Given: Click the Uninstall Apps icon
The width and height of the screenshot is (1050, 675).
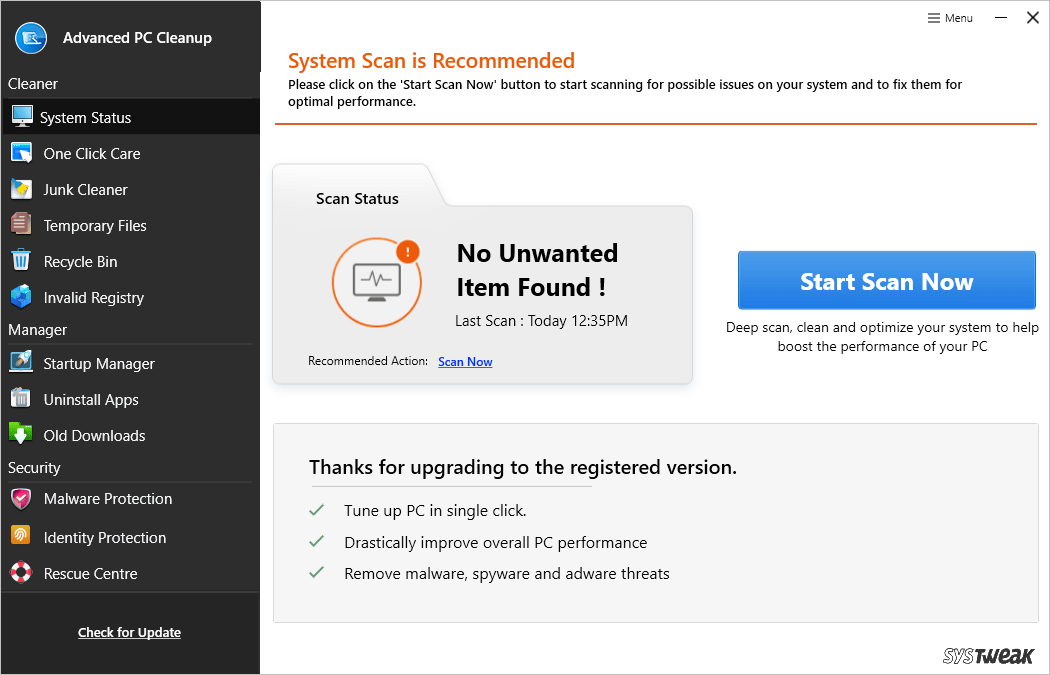Looking at the screenshot, I should pyautogui.click(x=22, y=399).
